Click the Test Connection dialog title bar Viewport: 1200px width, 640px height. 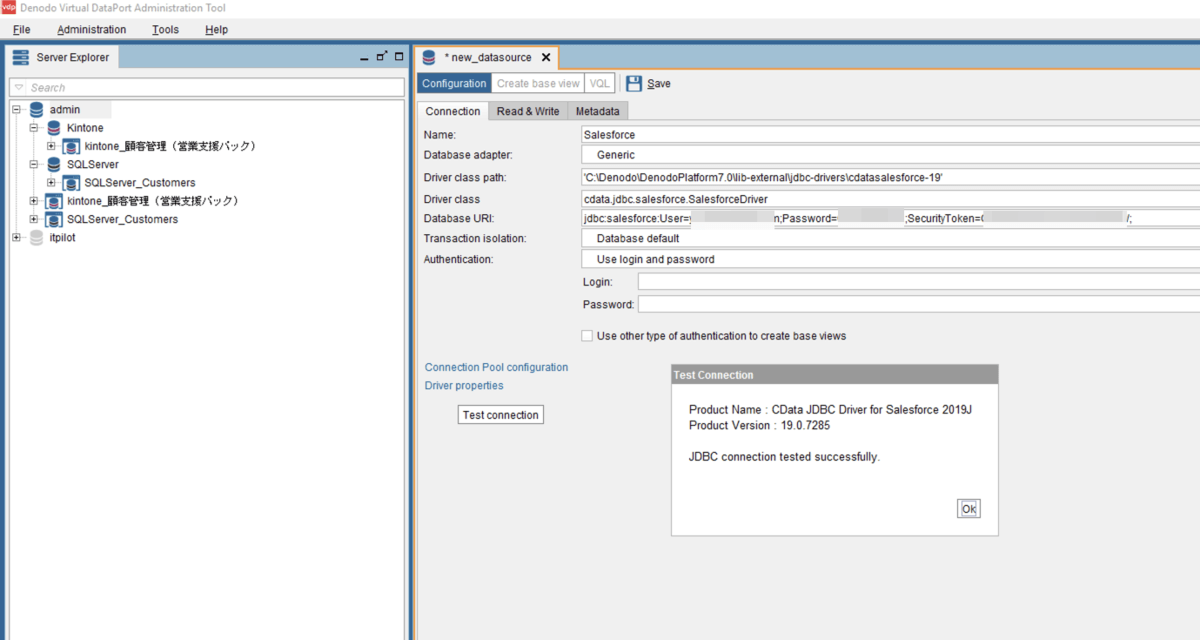click(x=834, y=375)
